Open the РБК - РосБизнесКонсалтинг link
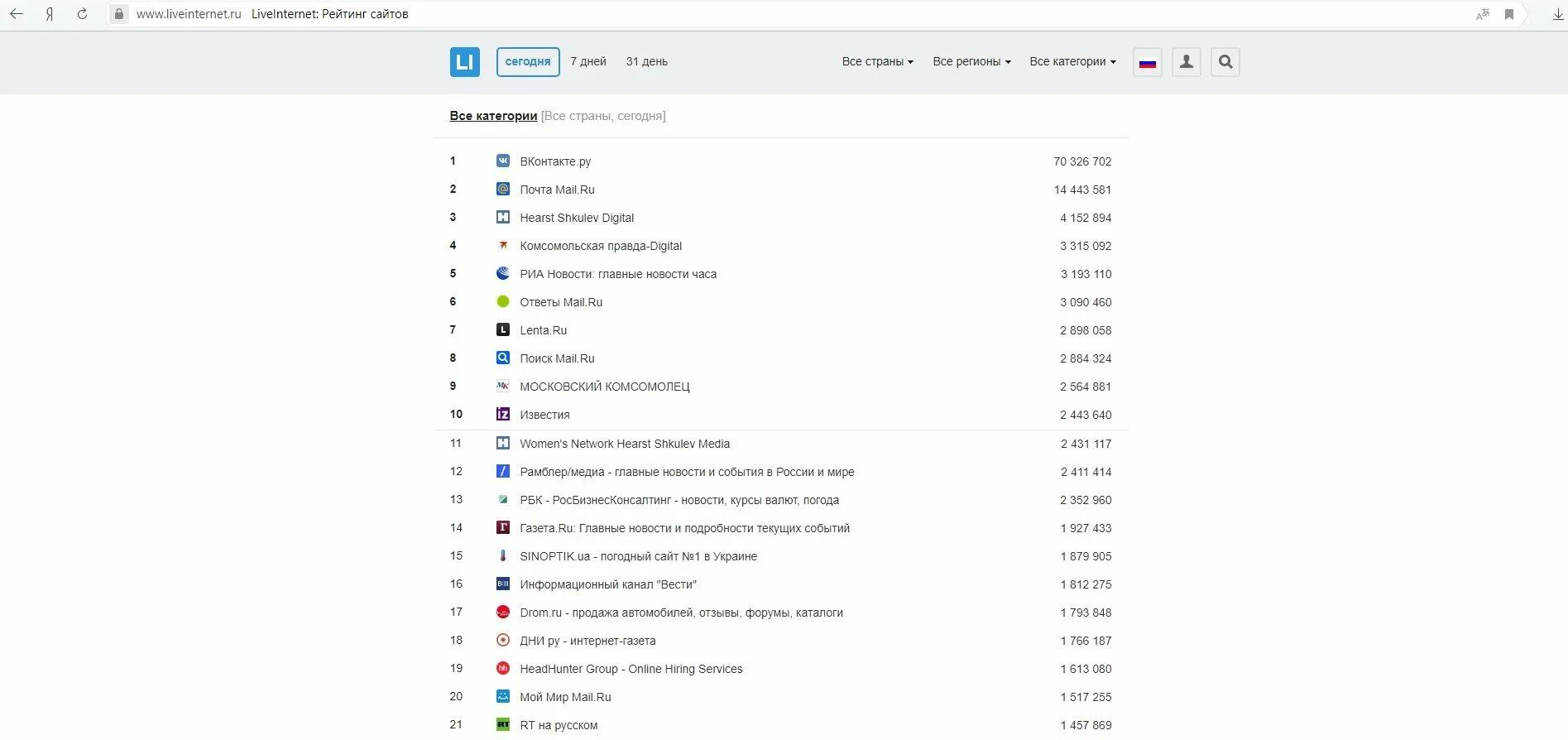The image size is (1568, 740). click(679, 500)
